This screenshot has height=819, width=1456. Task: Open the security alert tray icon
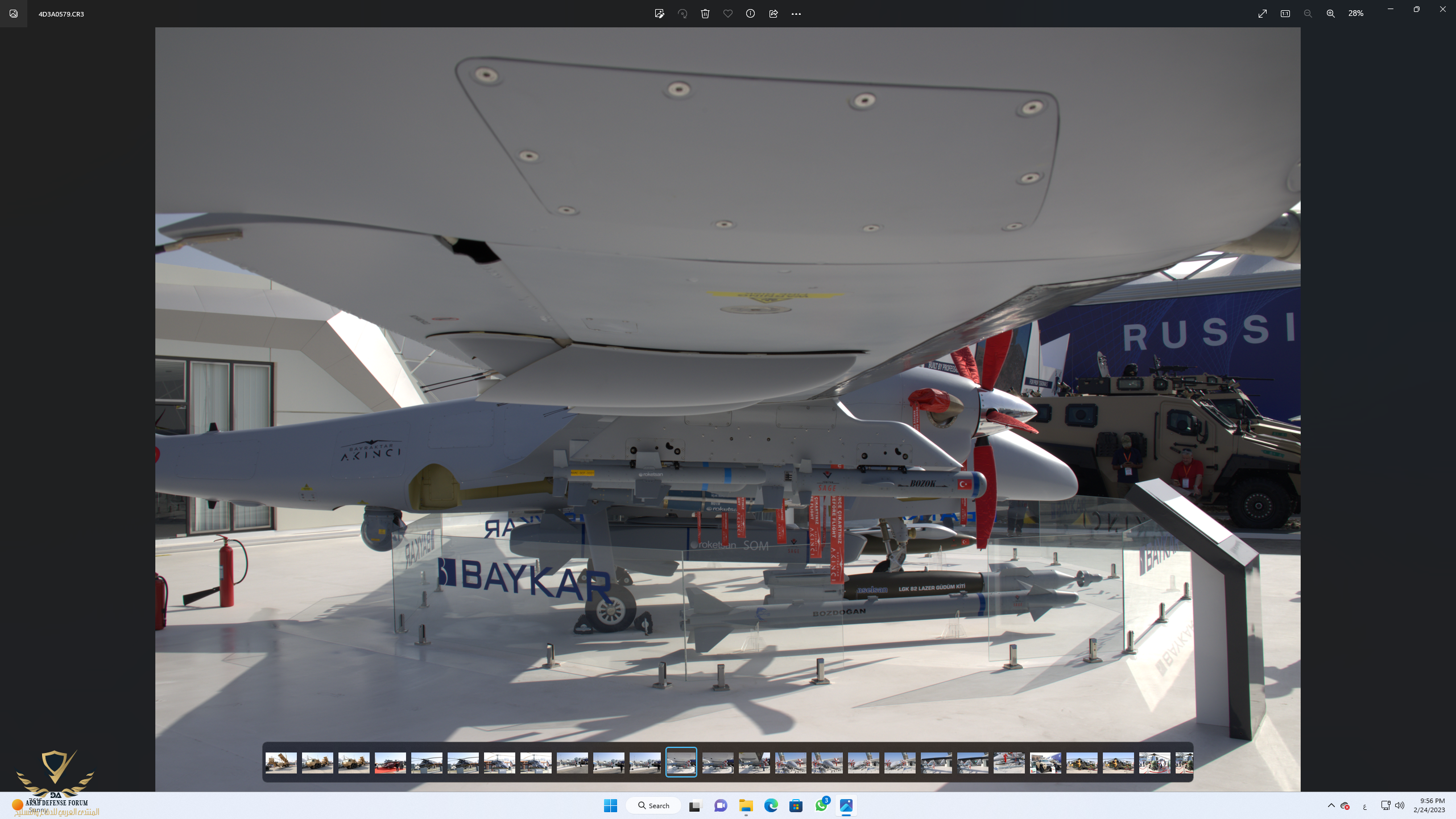[1345, 805]
